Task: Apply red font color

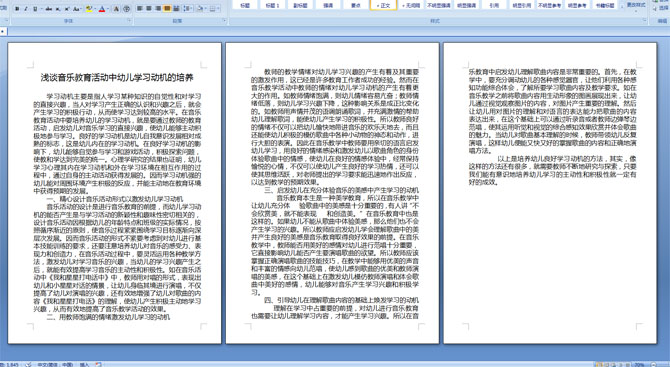Action: click(x=102, y=9)
